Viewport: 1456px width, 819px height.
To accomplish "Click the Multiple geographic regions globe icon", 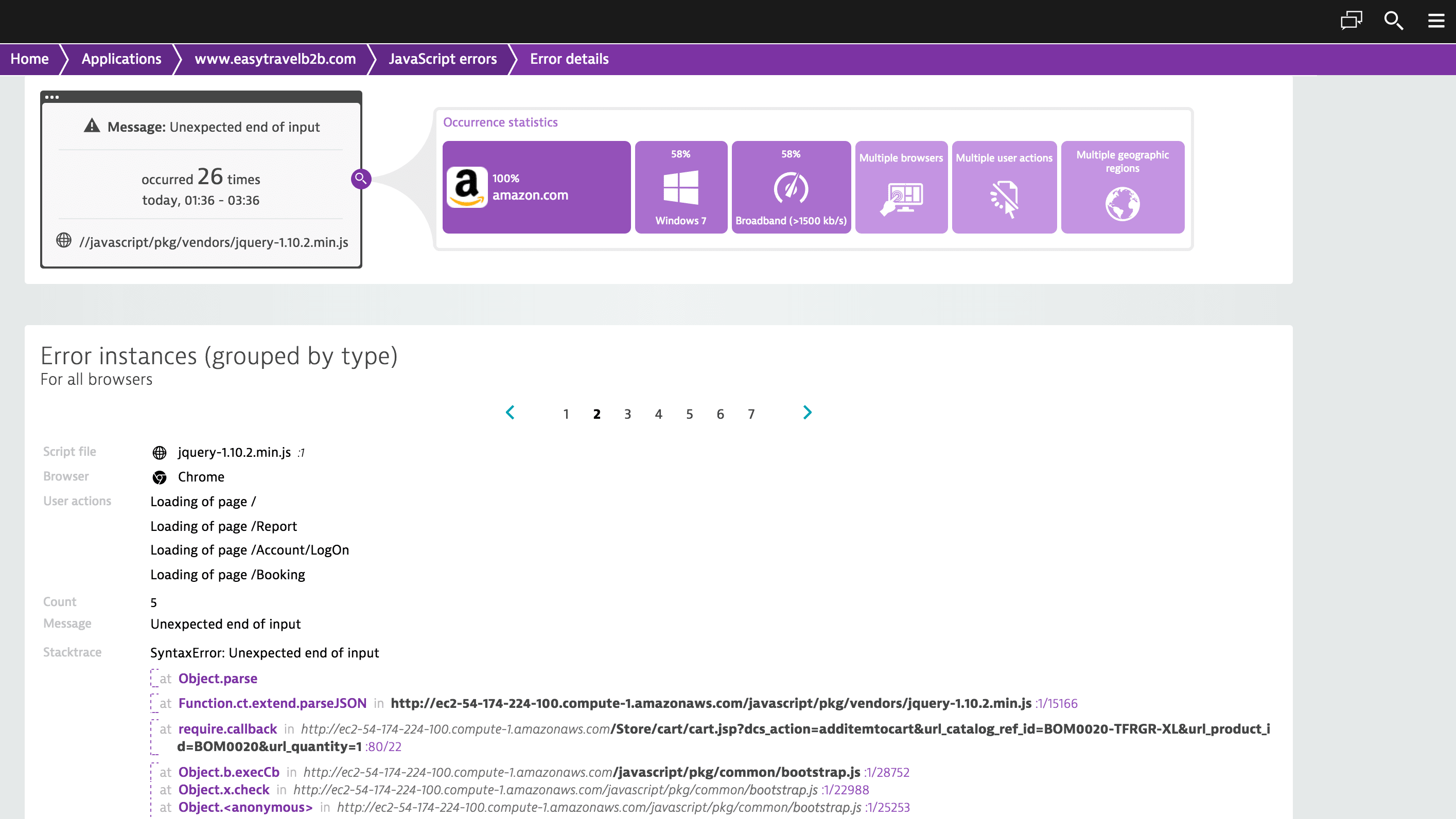I will (1122, 204).
